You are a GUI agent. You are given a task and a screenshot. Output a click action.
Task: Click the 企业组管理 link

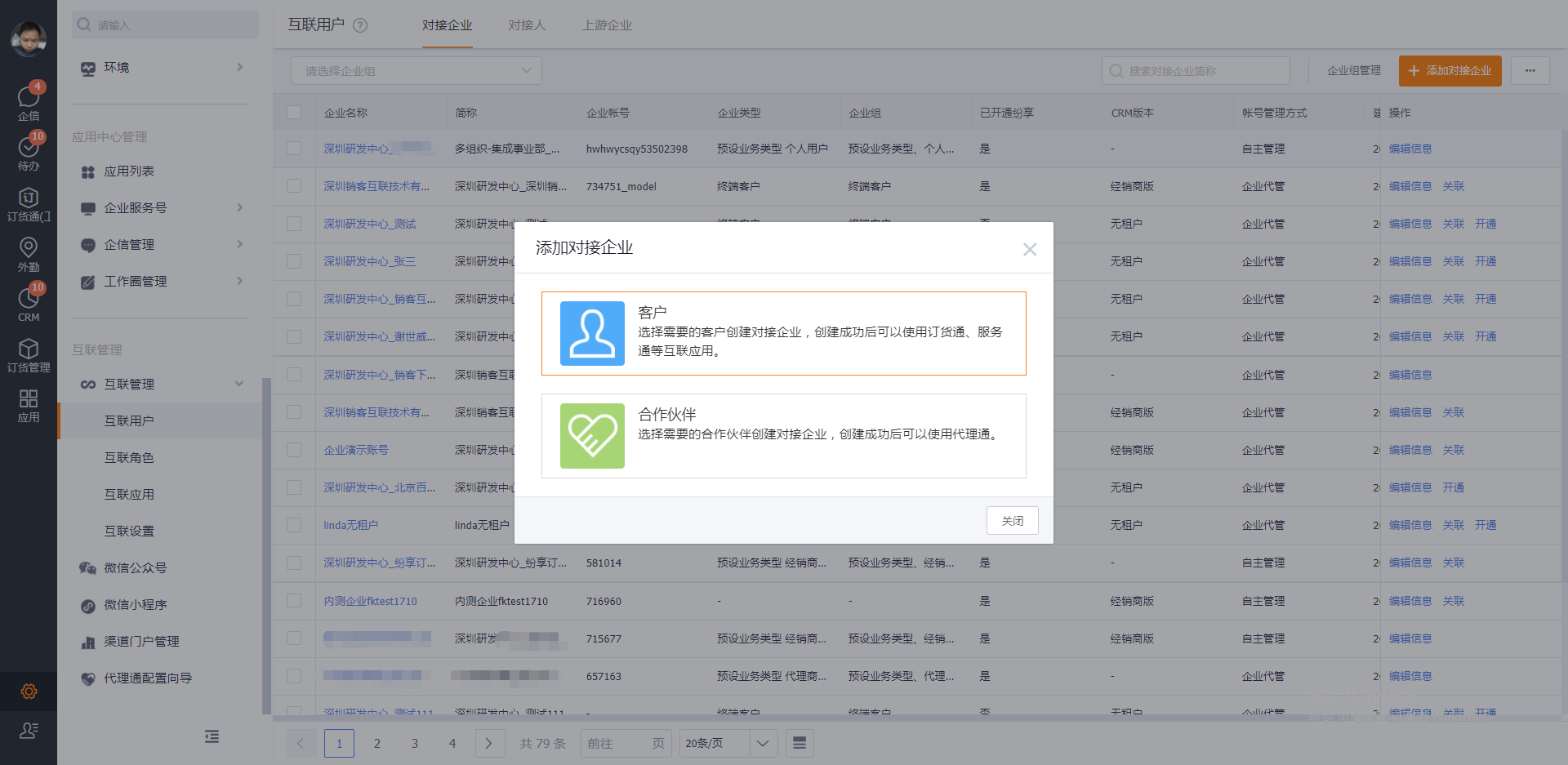click(1354, 71)
